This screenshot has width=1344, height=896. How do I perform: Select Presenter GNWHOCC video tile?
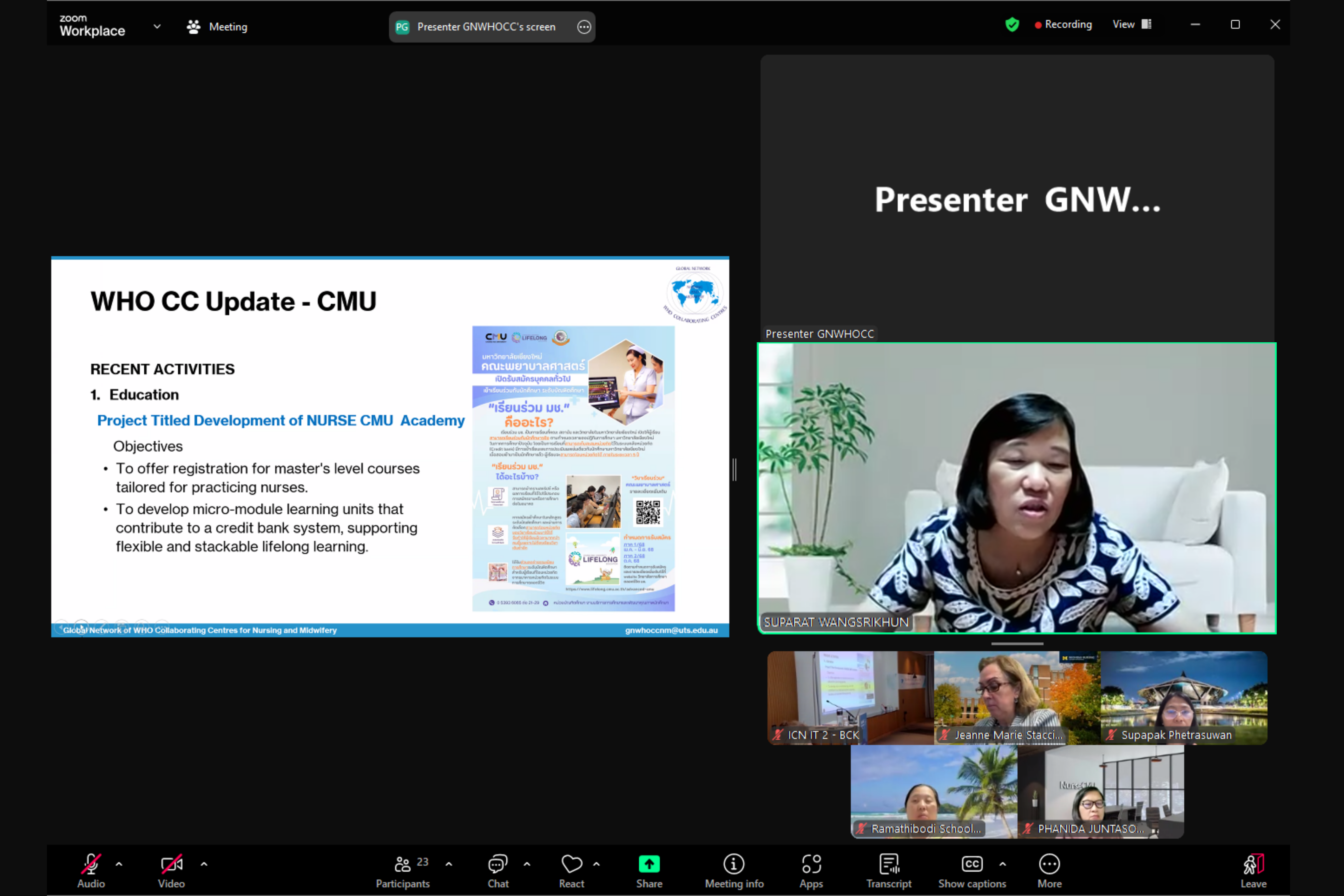1017,198
